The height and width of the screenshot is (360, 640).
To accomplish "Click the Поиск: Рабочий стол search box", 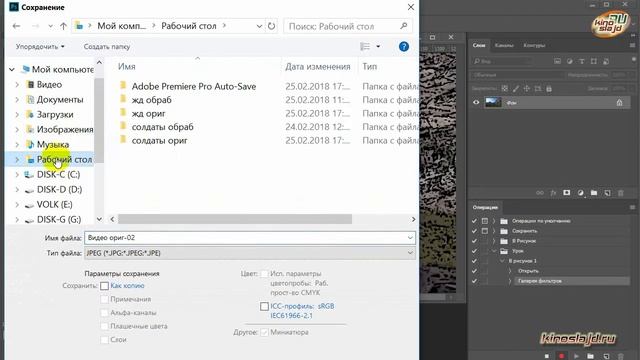I will pos(348,26).
